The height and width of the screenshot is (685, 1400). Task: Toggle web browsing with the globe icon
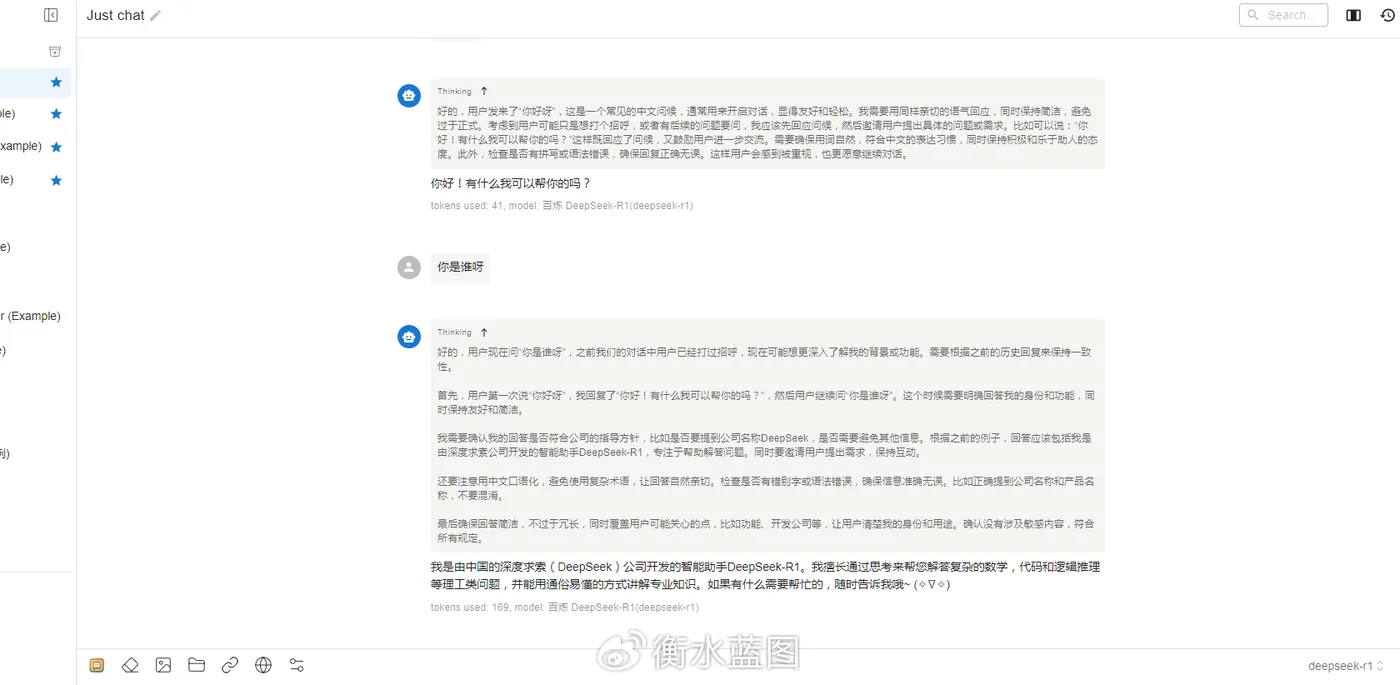point(263,665)
